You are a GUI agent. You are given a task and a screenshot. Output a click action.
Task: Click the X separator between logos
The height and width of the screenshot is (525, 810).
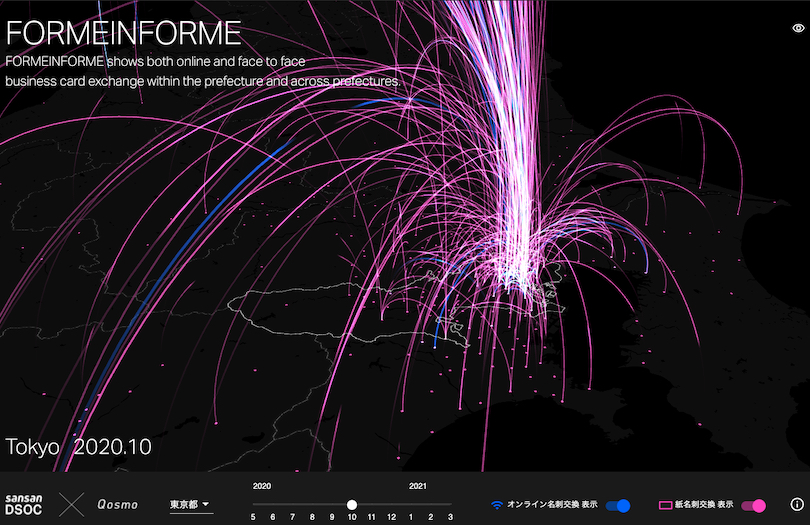coord(71,505)
